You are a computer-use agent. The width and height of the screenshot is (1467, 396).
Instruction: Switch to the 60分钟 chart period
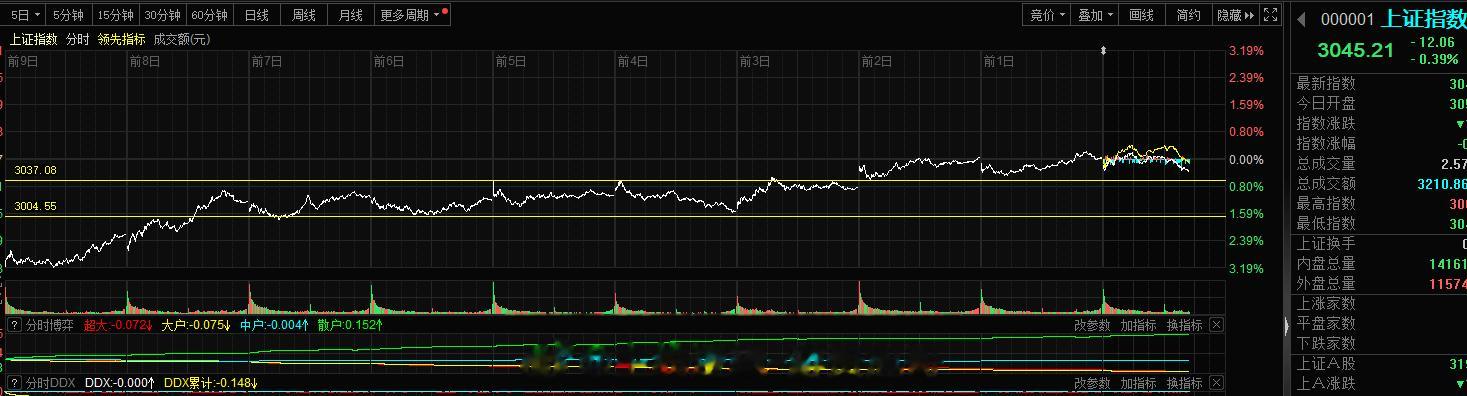[209, 15]
